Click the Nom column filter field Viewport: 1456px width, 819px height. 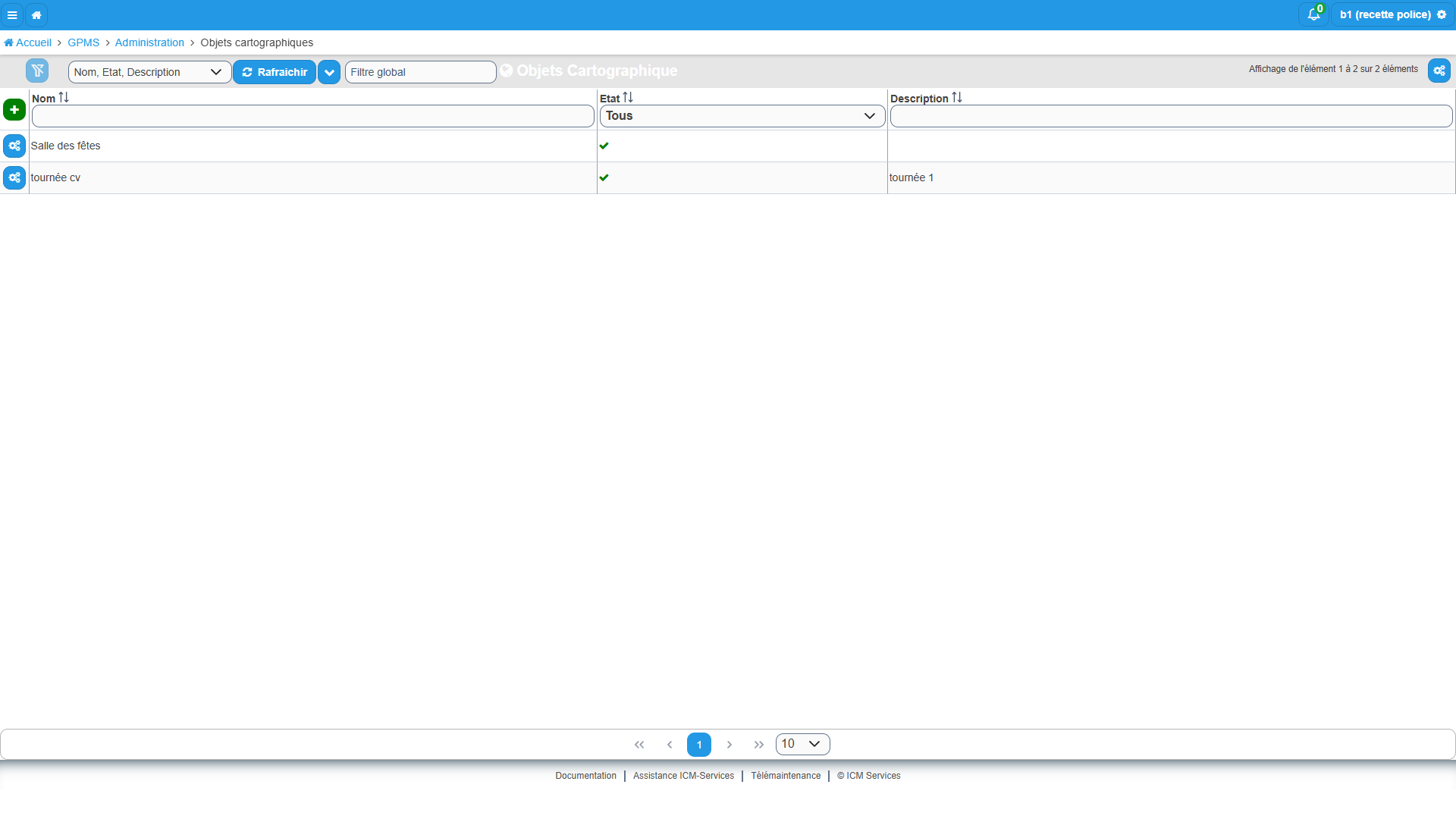313,116
